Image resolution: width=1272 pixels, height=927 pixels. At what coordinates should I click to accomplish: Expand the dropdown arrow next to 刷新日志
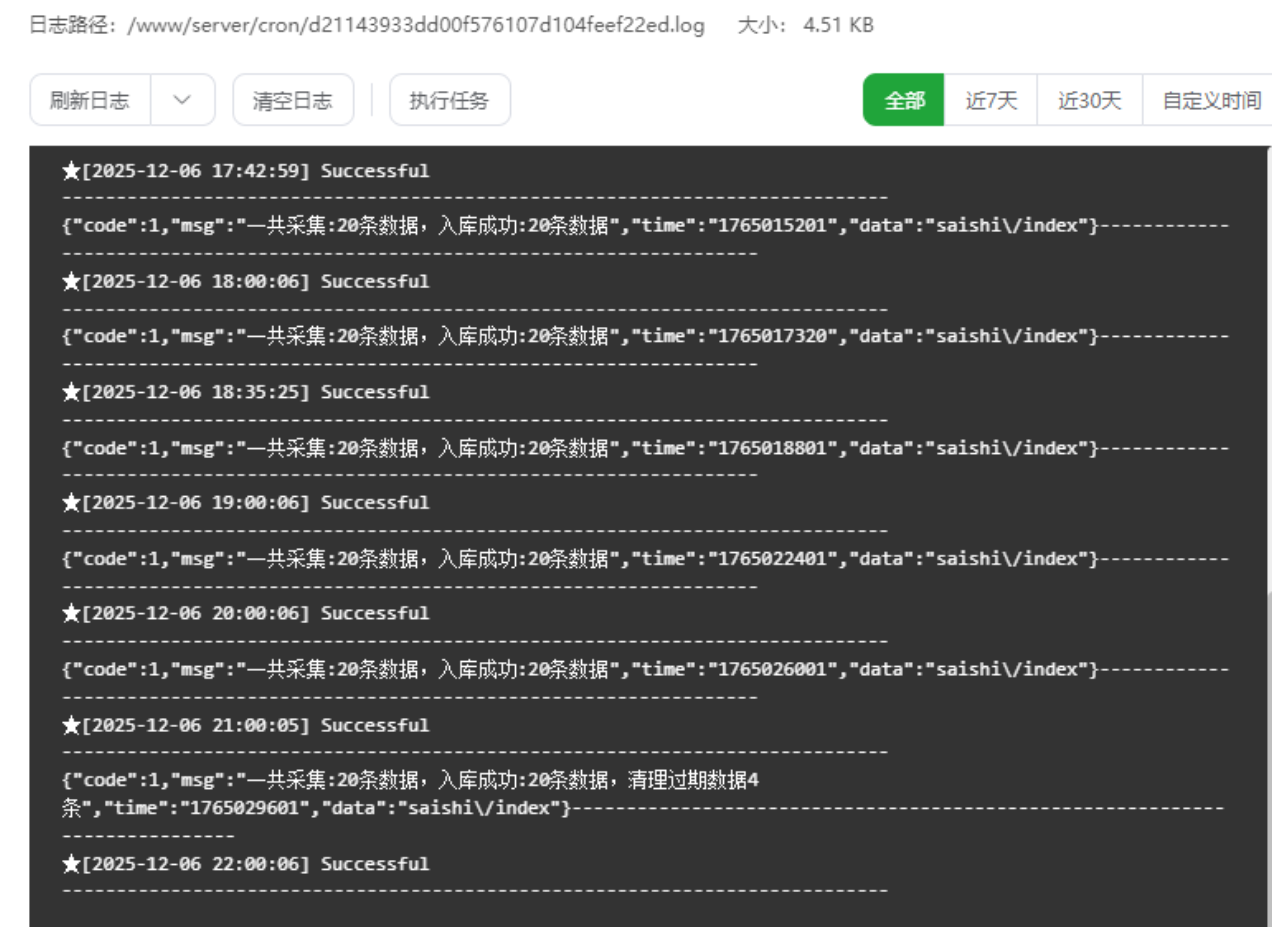pos(182,100)
